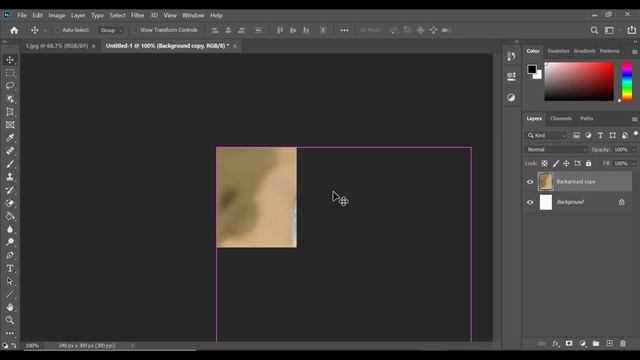Select the Clone Stamp tool

tap(10, 177)
